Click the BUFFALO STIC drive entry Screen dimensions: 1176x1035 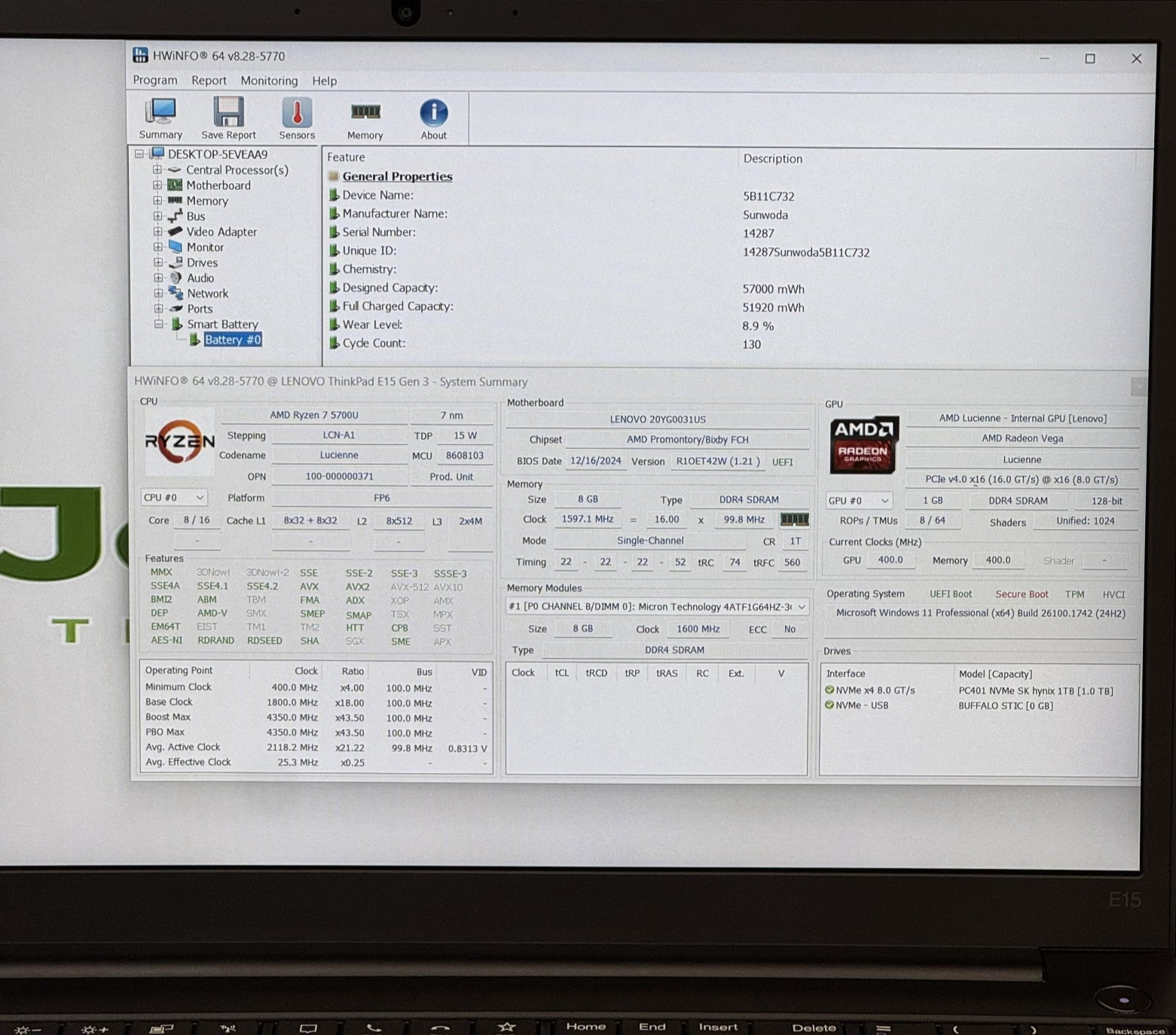coord(1005,706)
